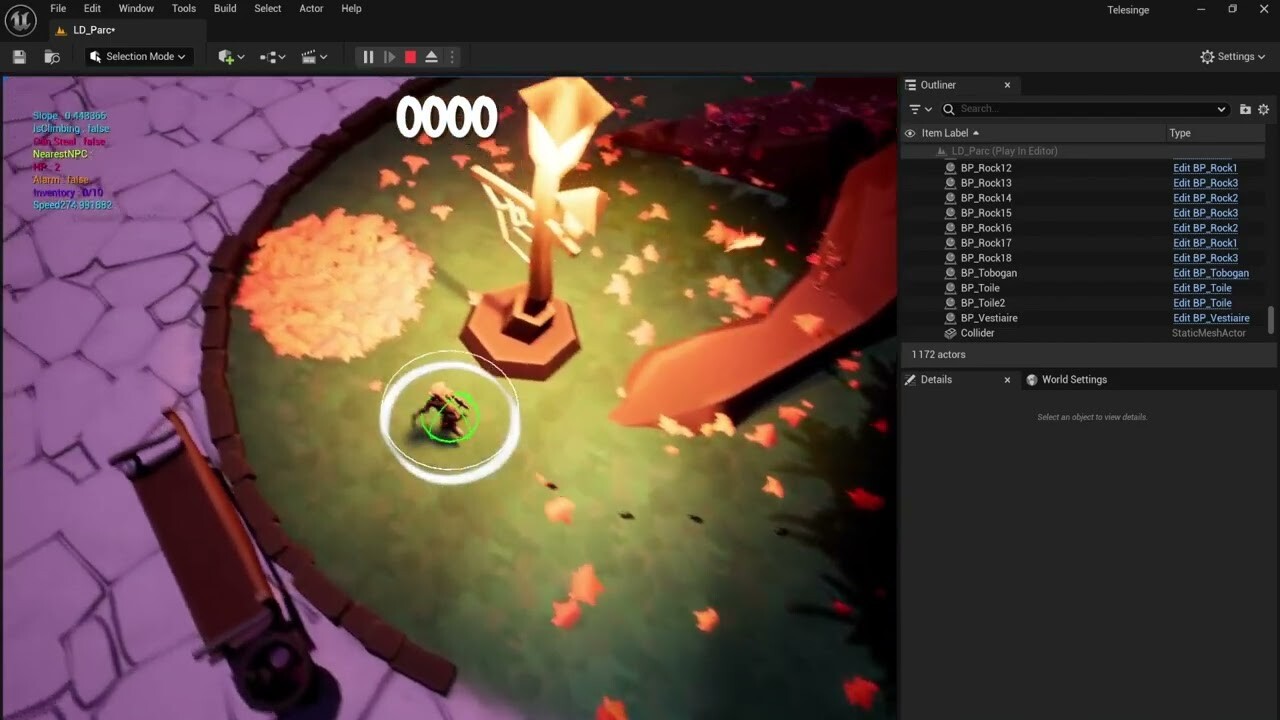The width and height of the screenshot is (1280, 720).
Task: Open the Blueprints toolbar icon
Action: [x=270, y=57]
